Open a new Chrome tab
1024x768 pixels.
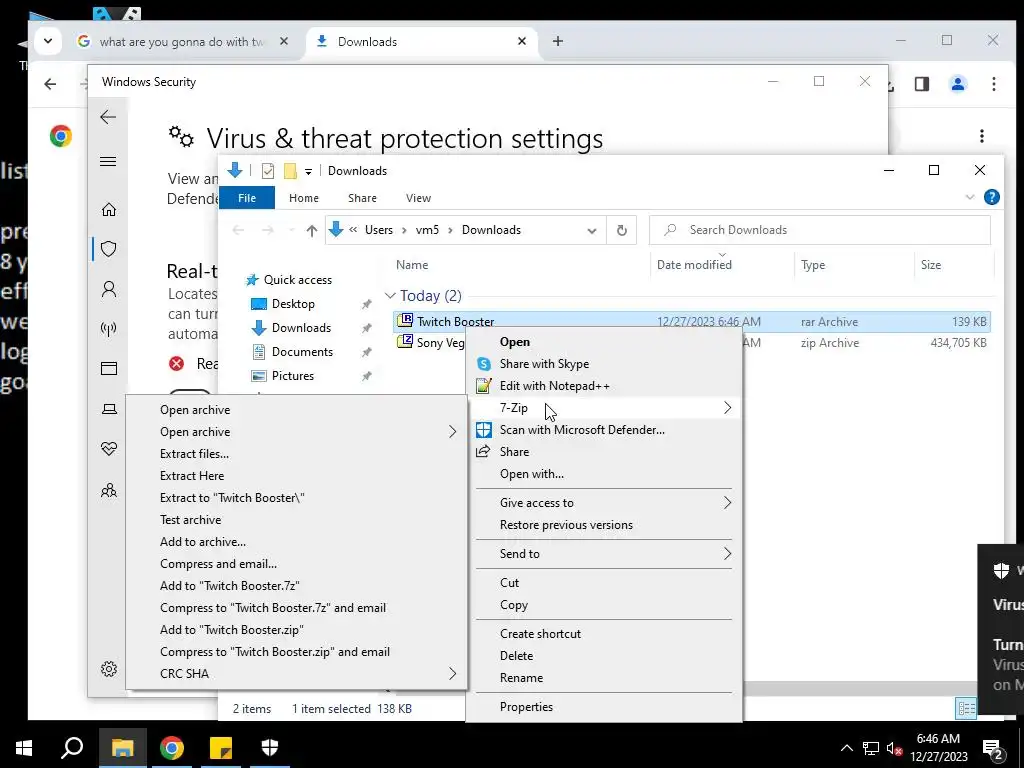[558, 41]
